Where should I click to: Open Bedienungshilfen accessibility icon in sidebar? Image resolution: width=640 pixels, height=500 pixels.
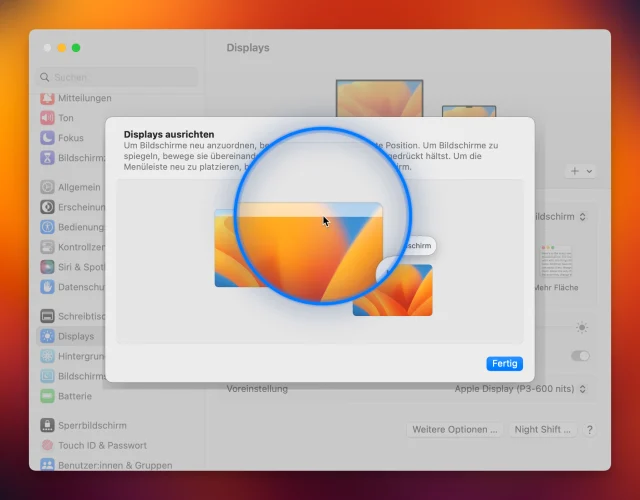(x=47, y=227)
